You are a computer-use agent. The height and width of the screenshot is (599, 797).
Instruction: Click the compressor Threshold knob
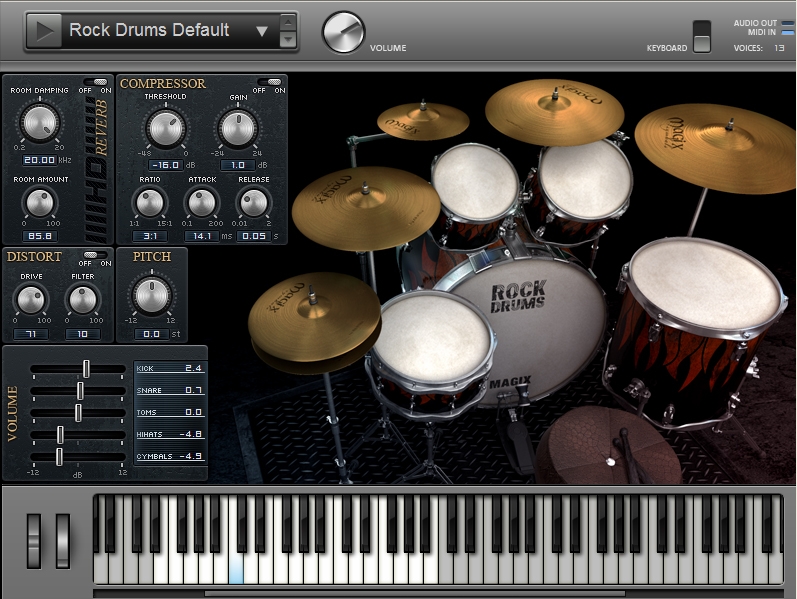166,128
